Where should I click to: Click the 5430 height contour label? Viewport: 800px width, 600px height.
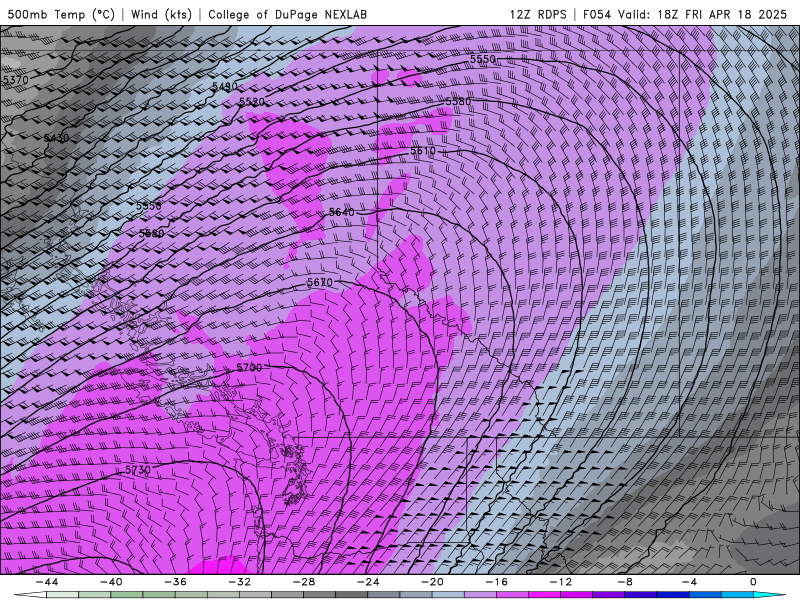tap(56, 138)
